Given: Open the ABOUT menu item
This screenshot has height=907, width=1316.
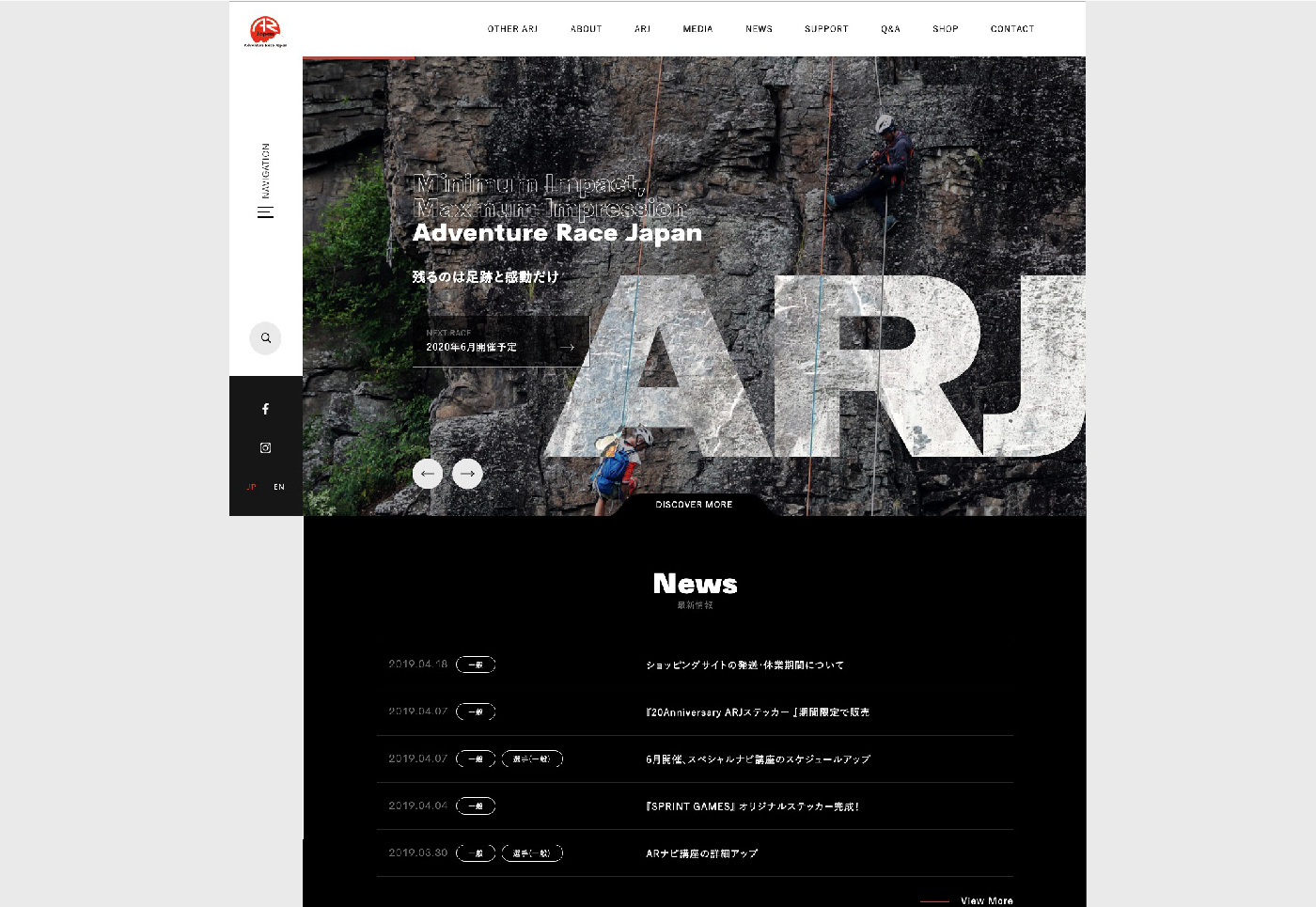Looking at the screenshot, I should 586,29.
